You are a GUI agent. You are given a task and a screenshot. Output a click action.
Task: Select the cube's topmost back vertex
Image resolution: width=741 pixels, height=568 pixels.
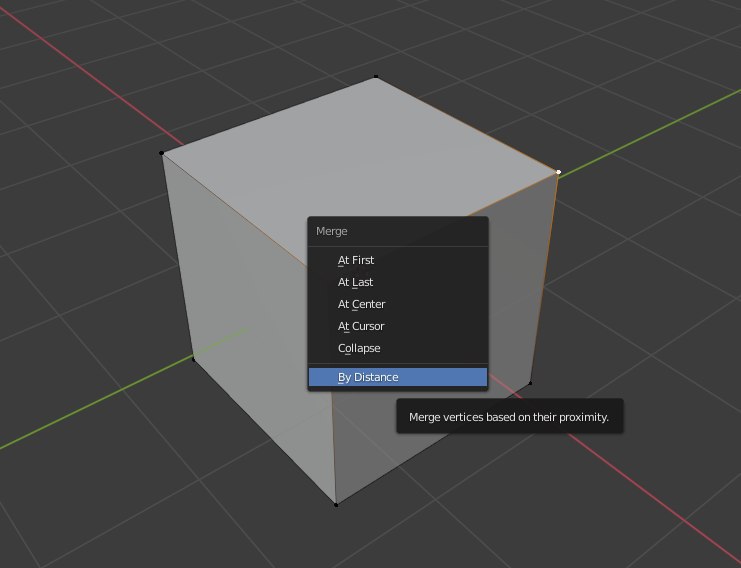[376, 76]
